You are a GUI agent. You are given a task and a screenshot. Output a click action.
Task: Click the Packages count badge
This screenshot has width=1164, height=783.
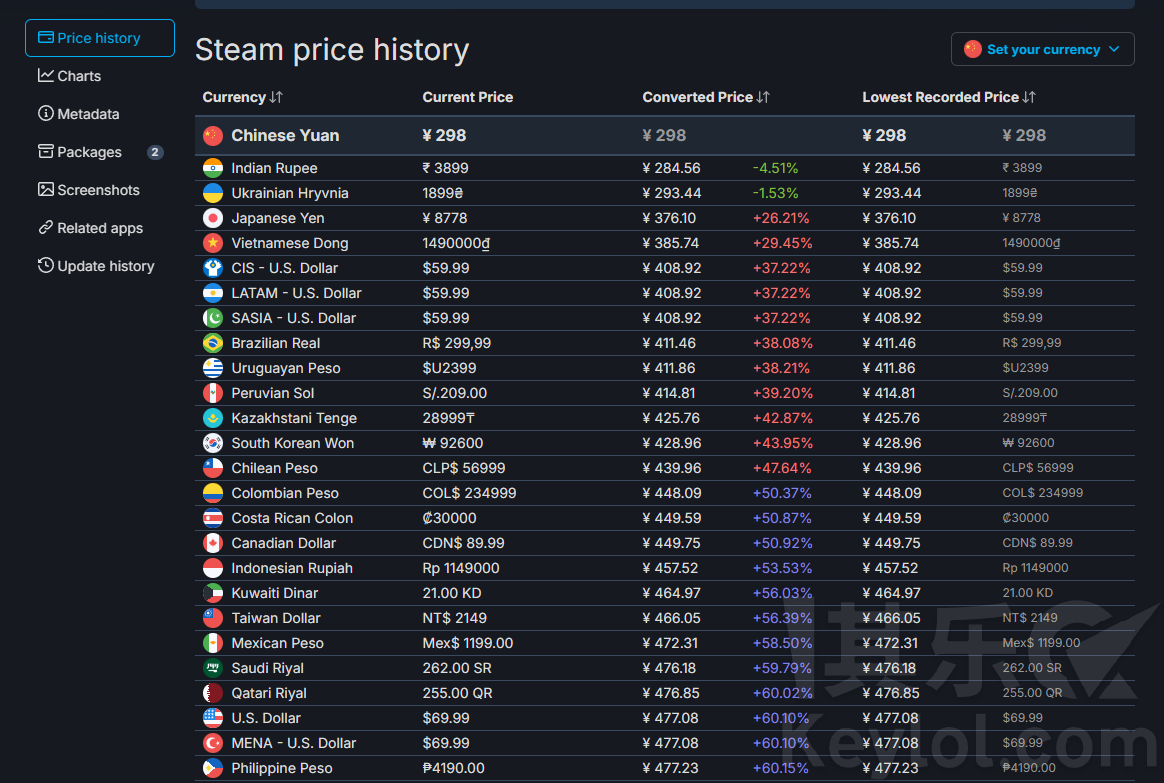pos(155,152)
